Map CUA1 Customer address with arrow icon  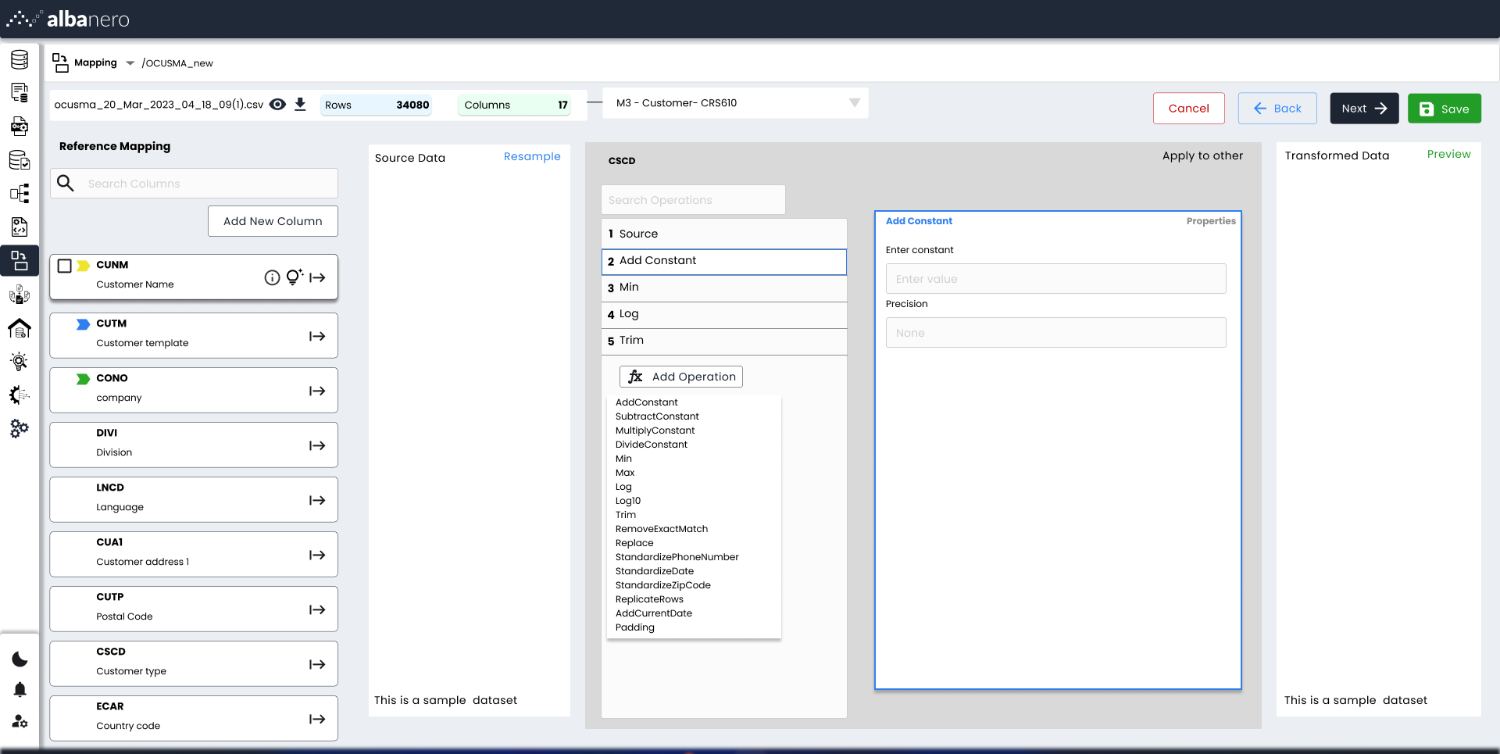click(x=317, y=555)
